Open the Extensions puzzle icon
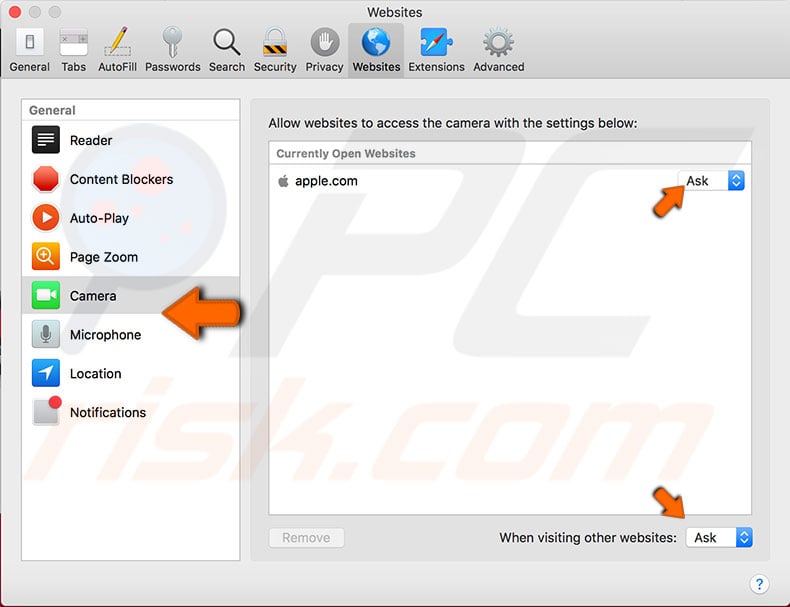This screenshot has width=790, height=607. click(436, 42)
